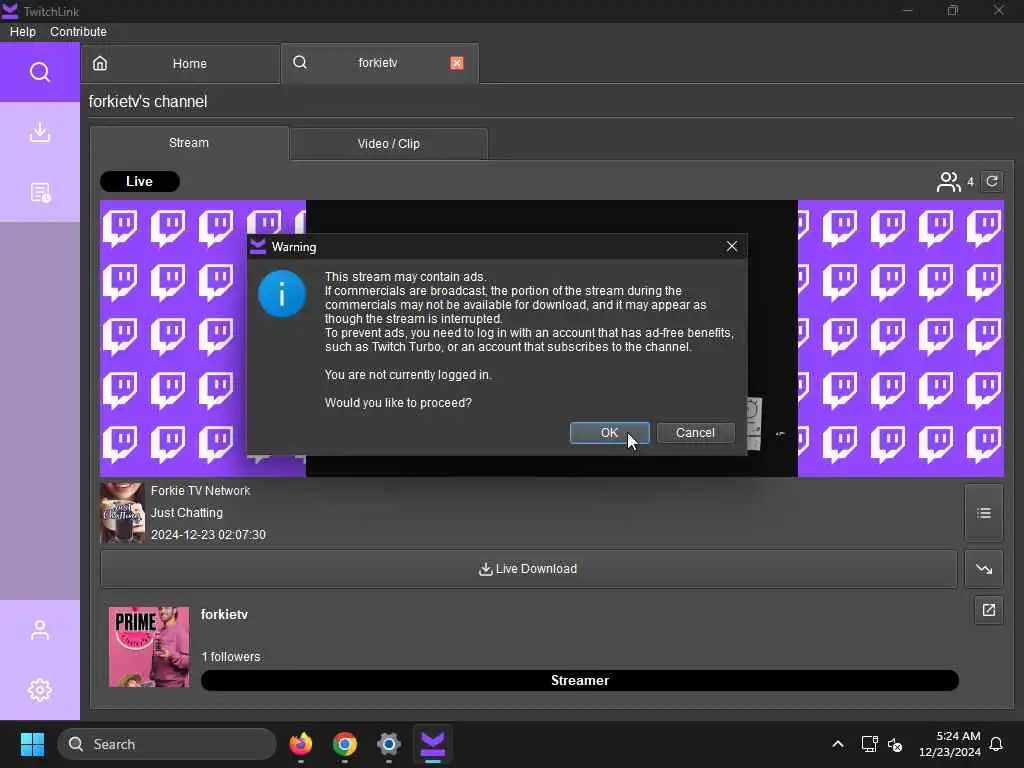Click the Live status badge

[x=140, y=182]
